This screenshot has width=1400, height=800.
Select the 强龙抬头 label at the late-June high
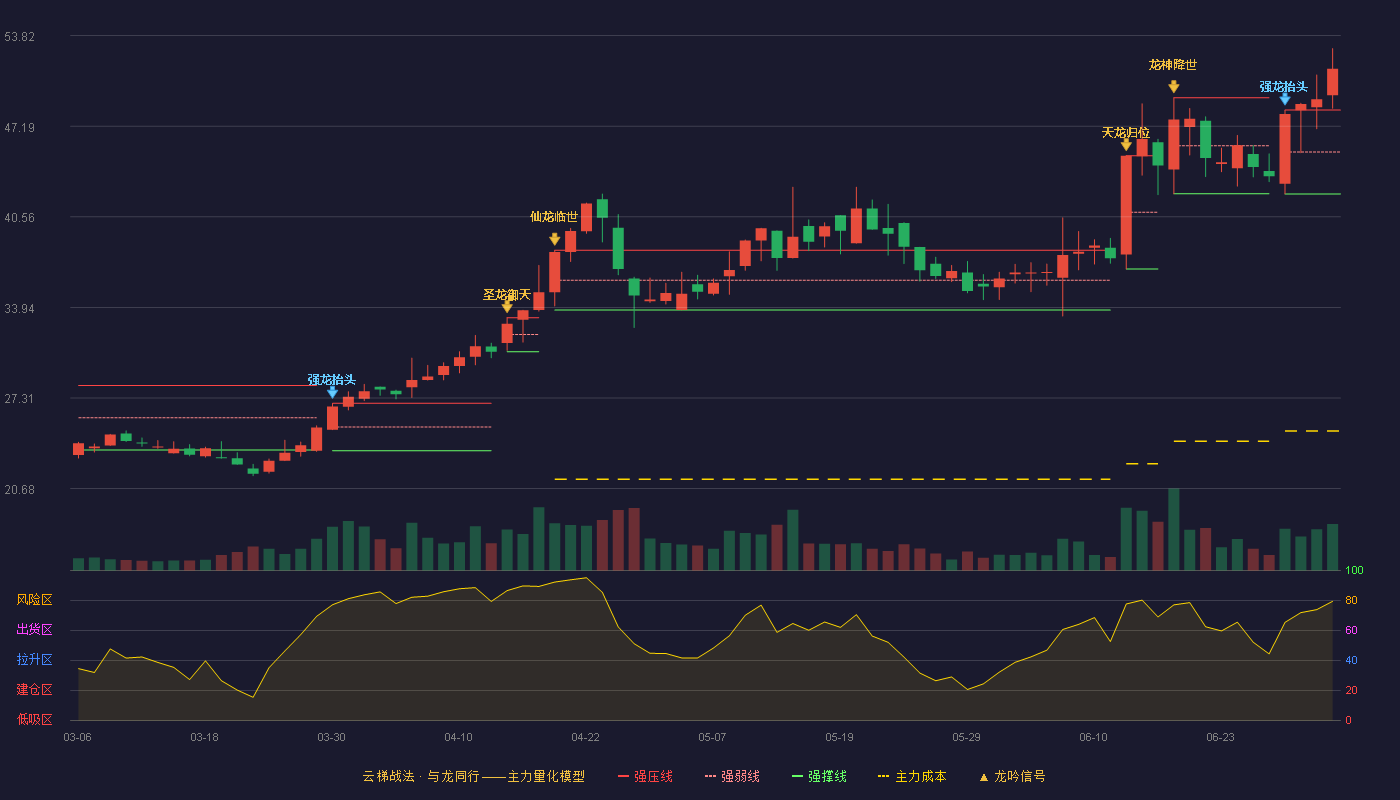pos(1284,87)
